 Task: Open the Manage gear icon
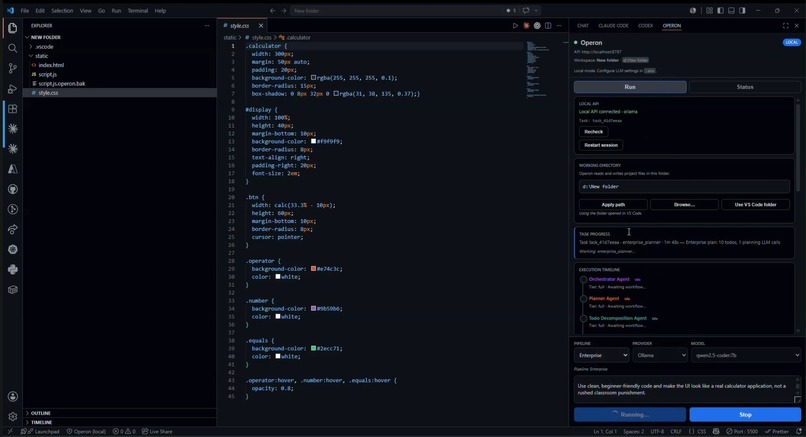tap(13, 416)
